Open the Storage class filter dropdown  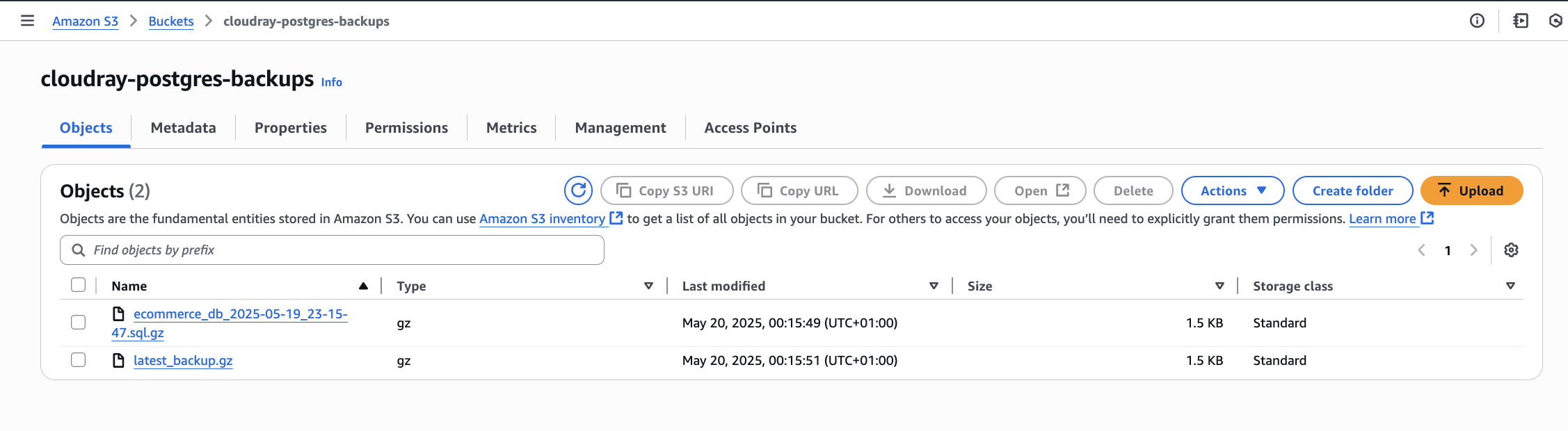[x=1510, y=285]
